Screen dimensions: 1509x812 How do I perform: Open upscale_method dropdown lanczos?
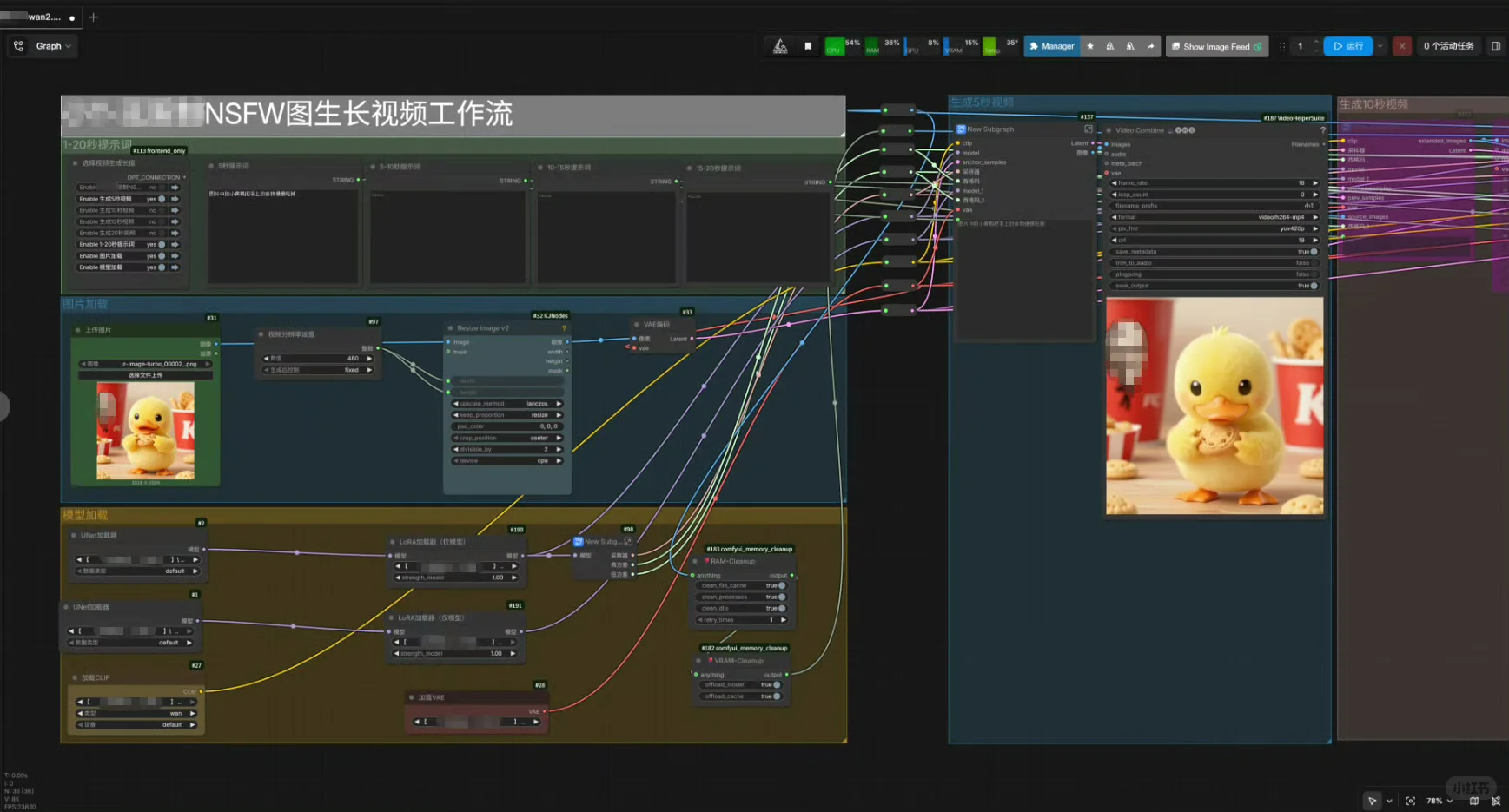click(x=507, y=404)
